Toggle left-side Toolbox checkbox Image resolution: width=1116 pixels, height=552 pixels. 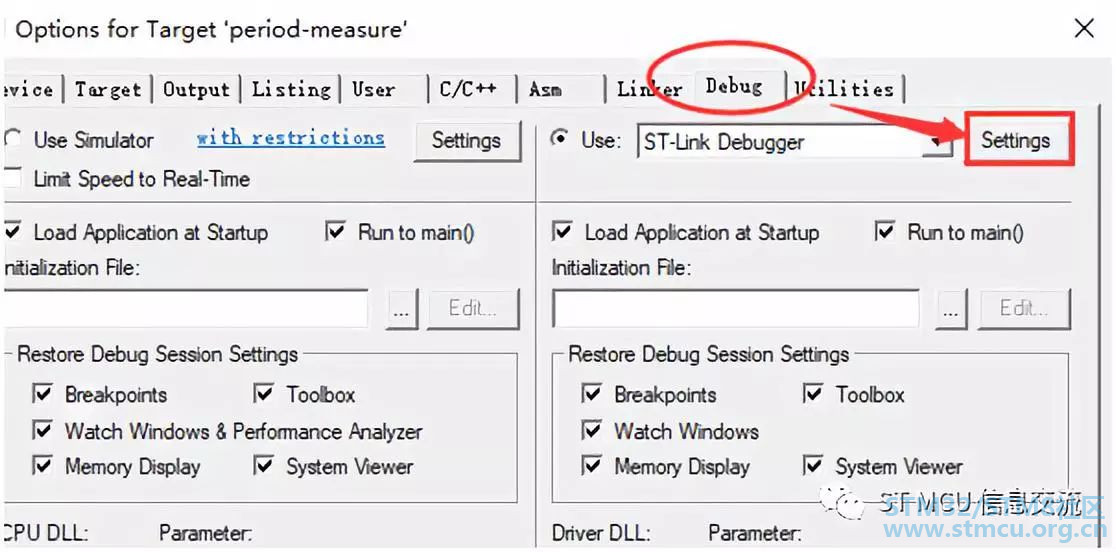[x=264, y=393]
